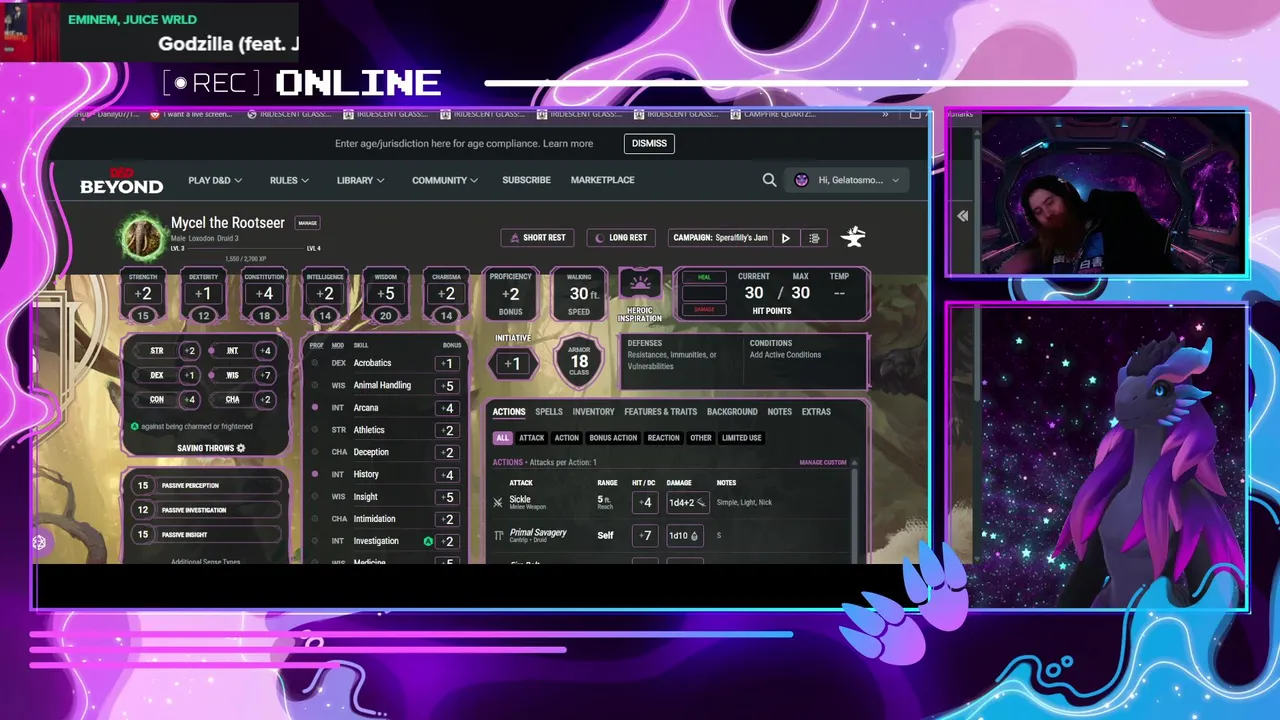1280x720 pixels.
Task: Open the Features & Traits tab
Action: tap(660, 412)
